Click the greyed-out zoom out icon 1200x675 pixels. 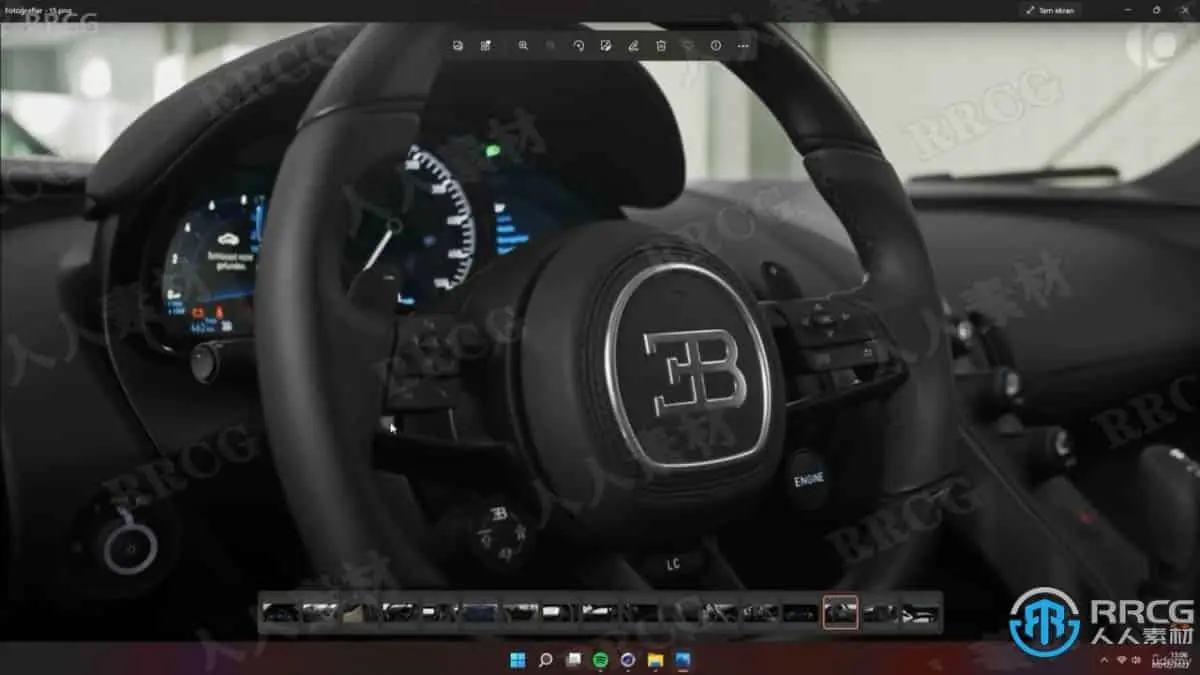tap(550, 46)
